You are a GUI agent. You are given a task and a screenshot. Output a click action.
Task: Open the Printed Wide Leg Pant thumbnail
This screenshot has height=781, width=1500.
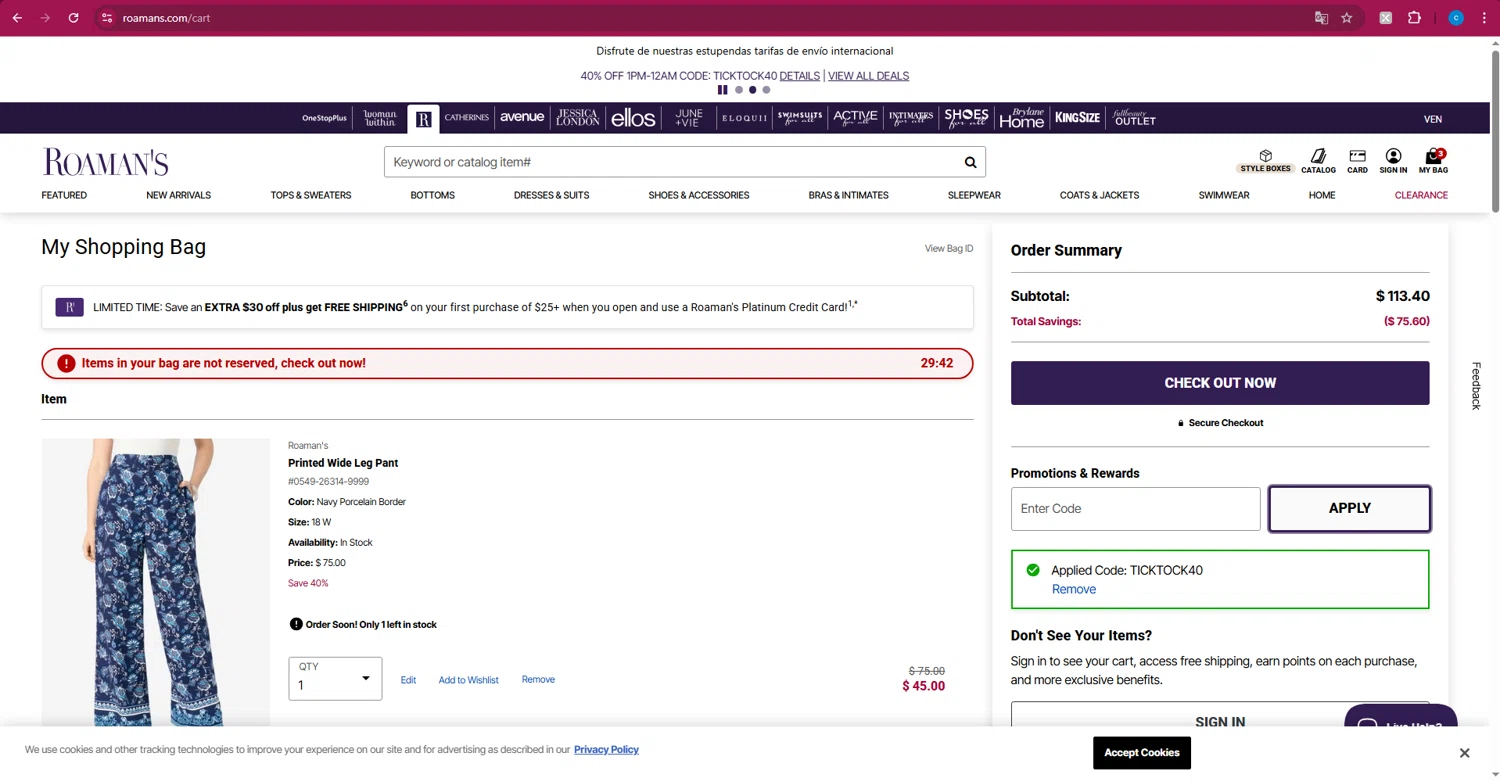tap(155, 582)
